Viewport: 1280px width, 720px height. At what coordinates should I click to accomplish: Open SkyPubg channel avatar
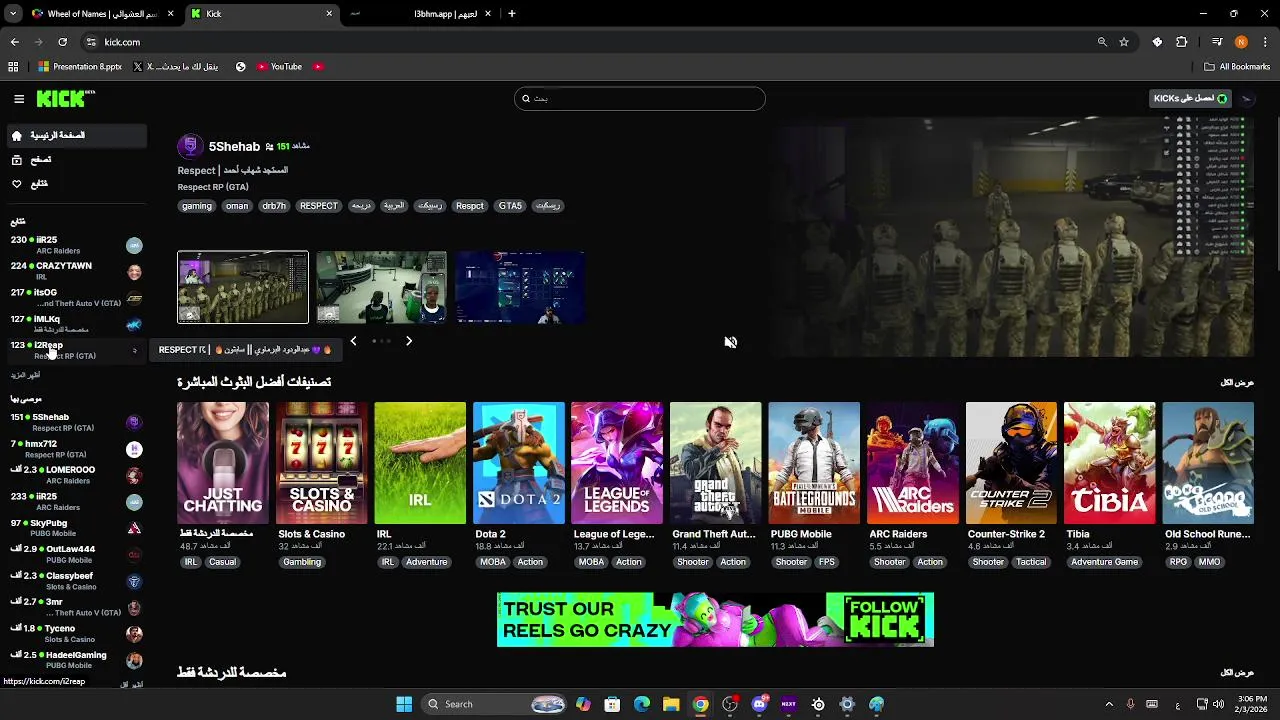coord(134,528)
